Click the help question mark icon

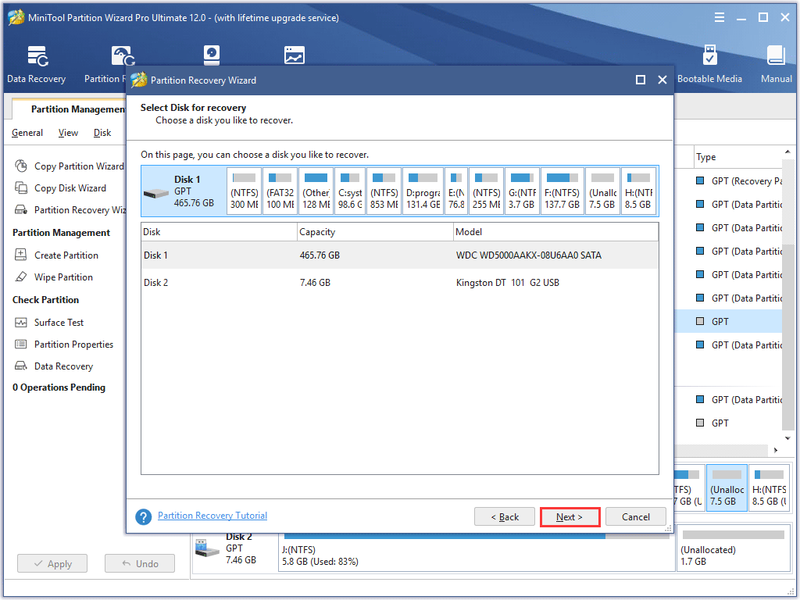point(143,517)
